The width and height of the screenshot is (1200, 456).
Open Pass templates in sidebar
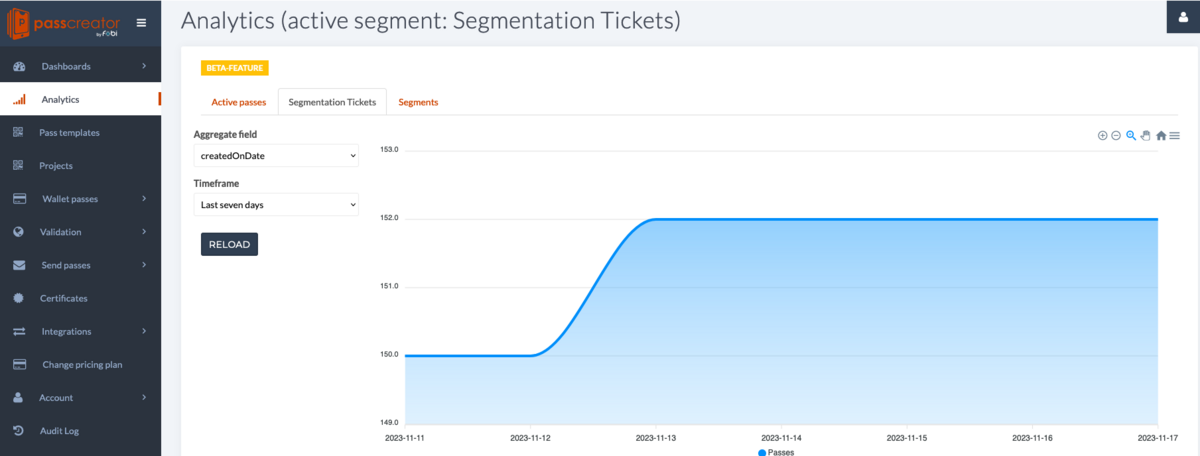point(69,133)
